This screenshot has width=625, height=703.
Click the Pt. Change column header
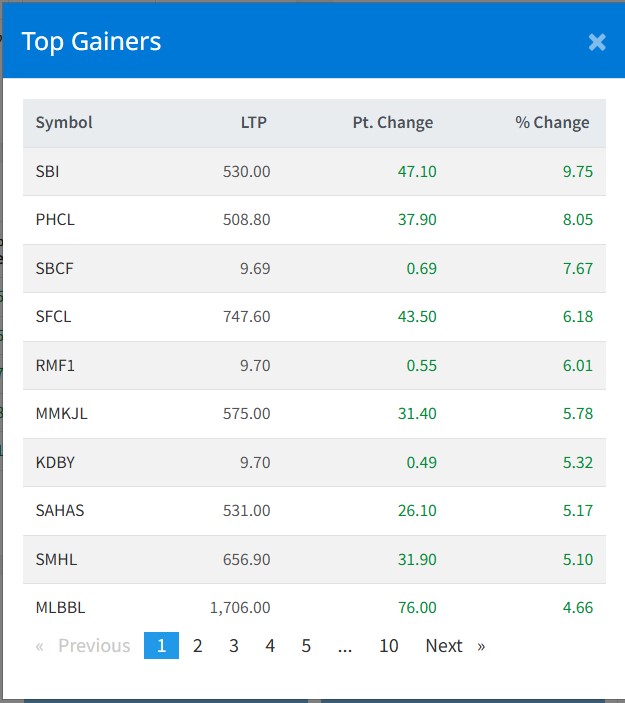pos(393,123)
